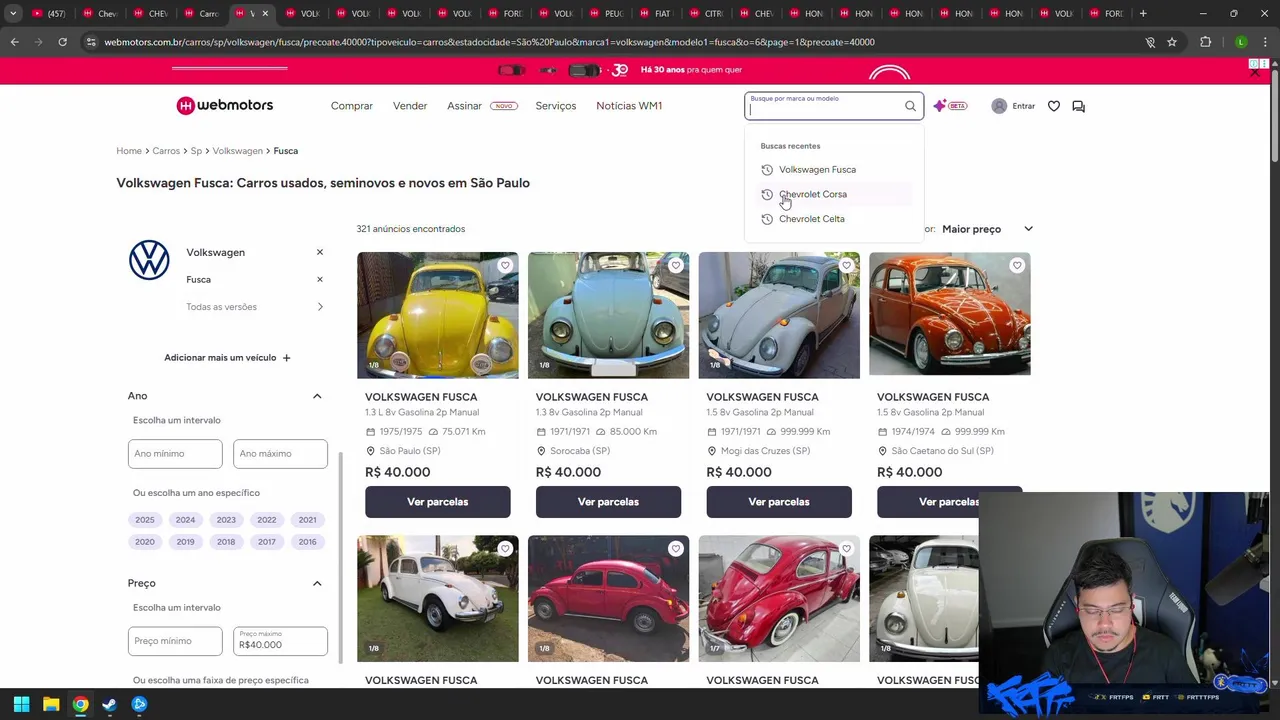The width and height of the screenshot is (1280, 720).
Task: Open the chat messages icon
Action: [x=1078, y=106]
